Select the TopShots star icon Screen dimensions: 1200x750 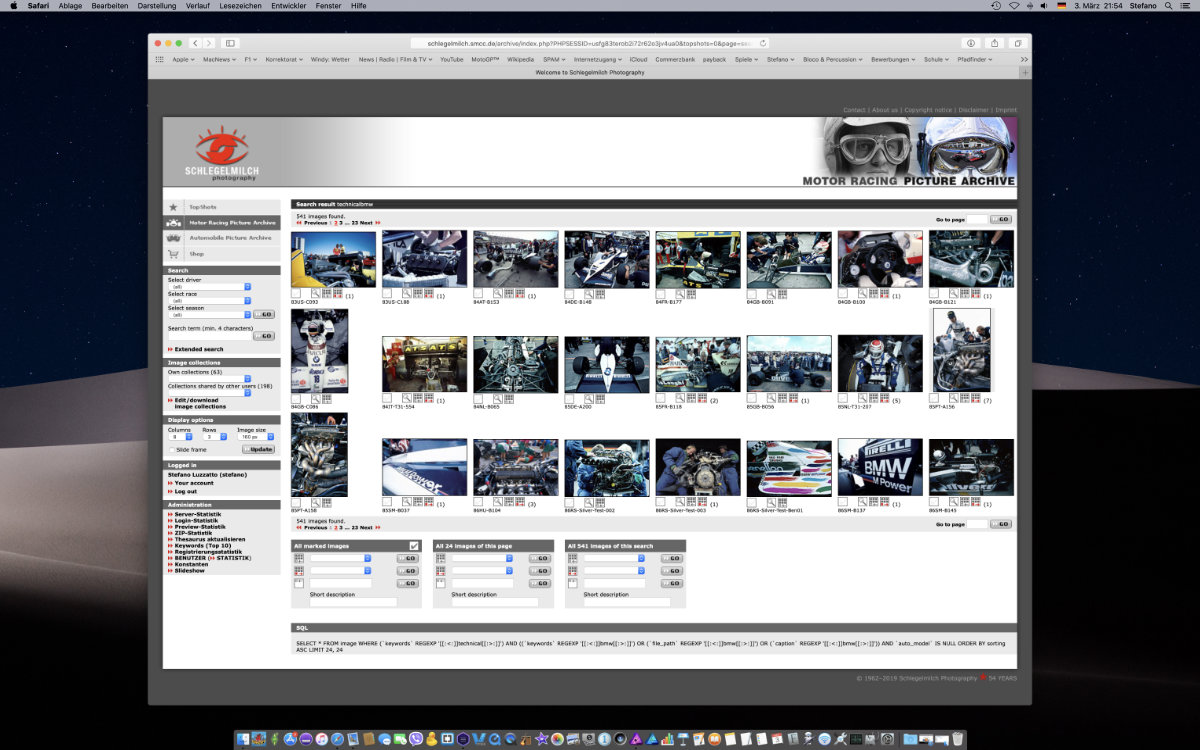pos(172,207)
